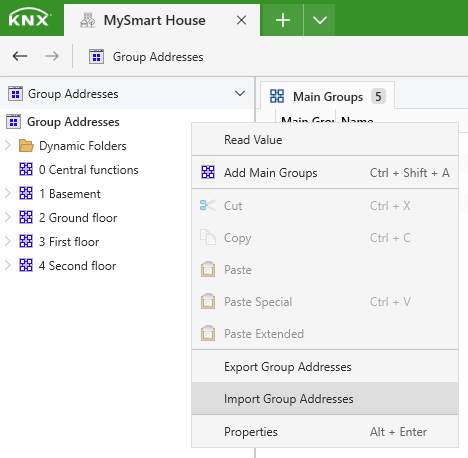Click the 4 Second floor group icon
Screen dimensions: 468x458
click(26, 265)
